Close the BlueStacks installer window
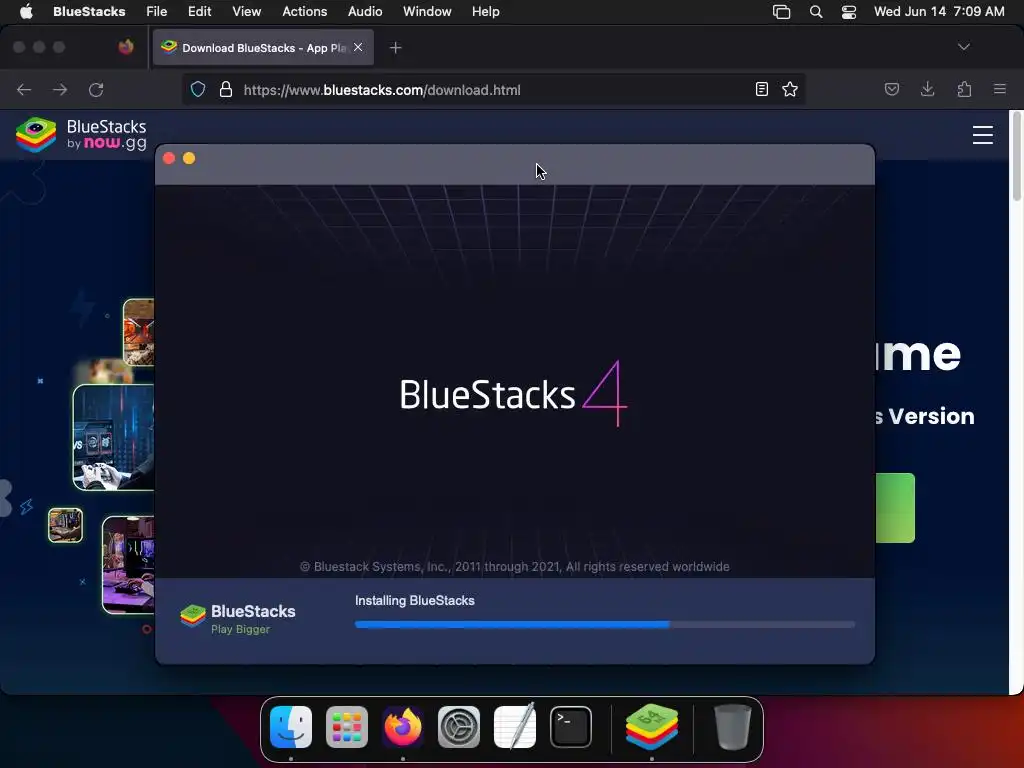1024x768 pixels. click(168, 158)
